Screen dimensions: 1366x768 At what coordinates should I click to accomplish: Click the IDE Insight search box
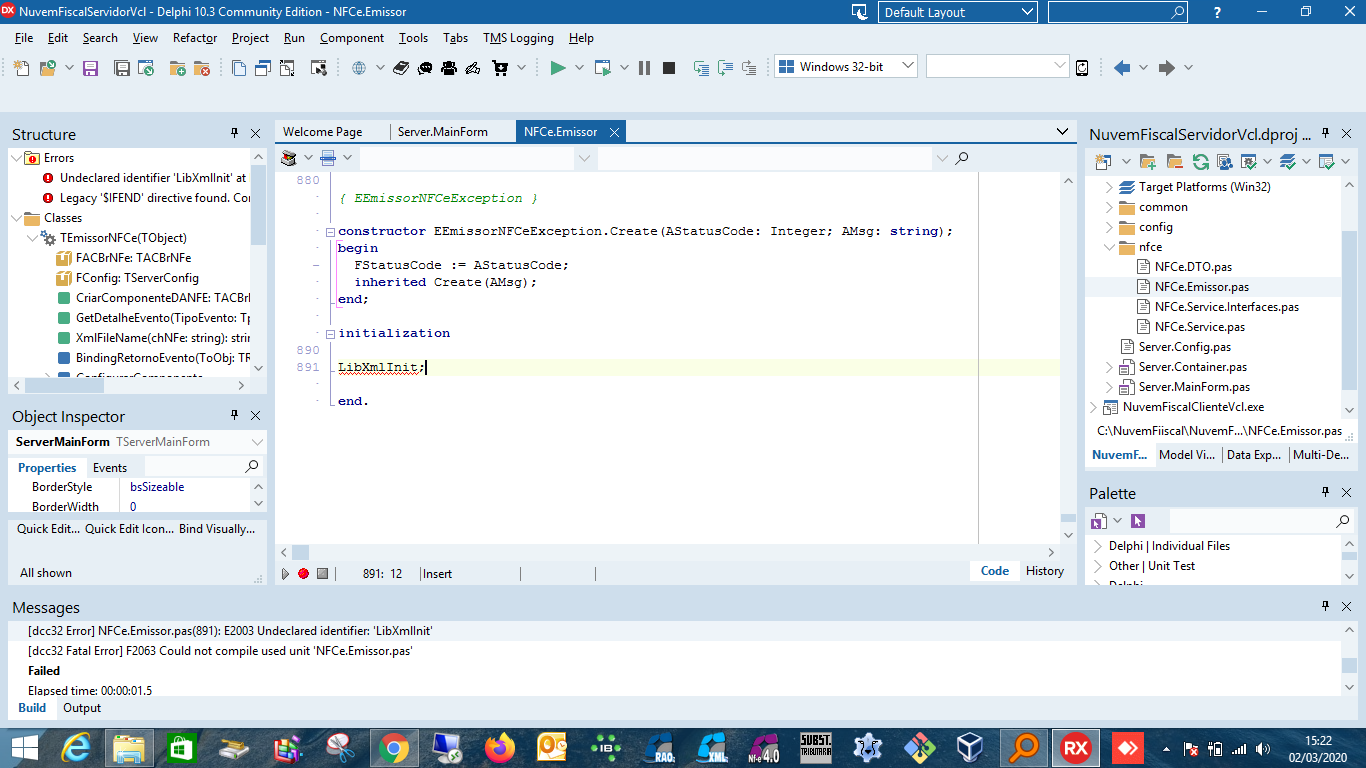pos(1117,12)
